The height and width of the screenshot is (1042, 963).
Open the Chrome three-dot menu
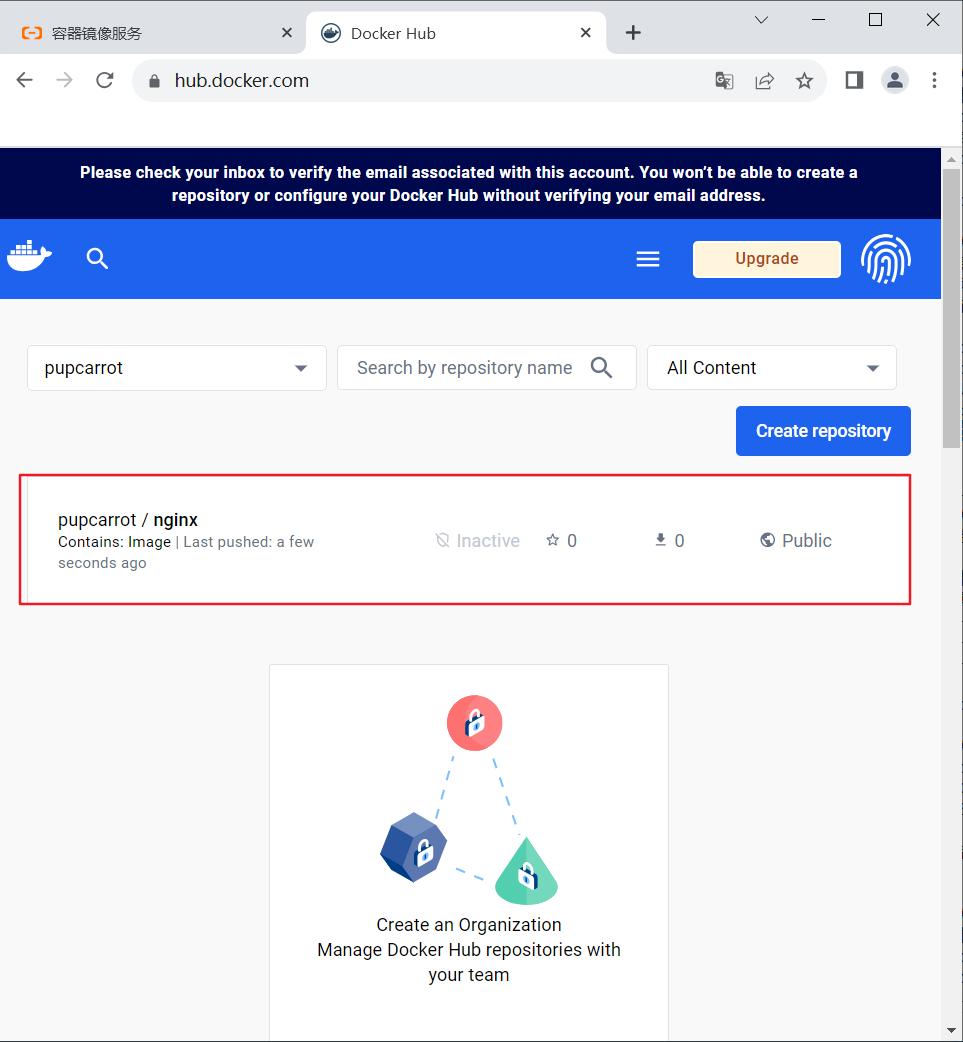(x=934, y=80)
